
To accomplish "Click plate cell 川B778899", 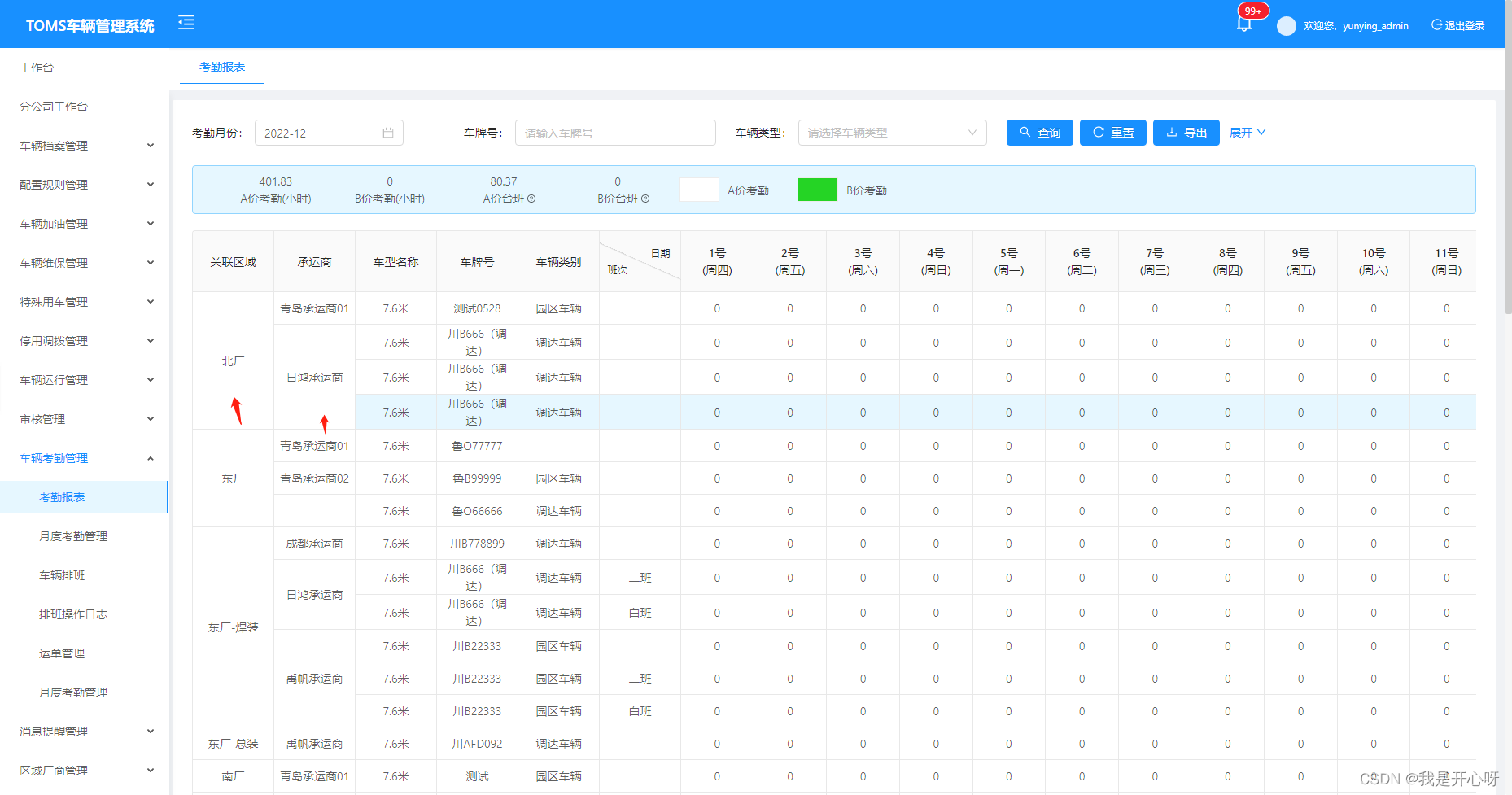I will pyautogui.click(x=477, y=544).
